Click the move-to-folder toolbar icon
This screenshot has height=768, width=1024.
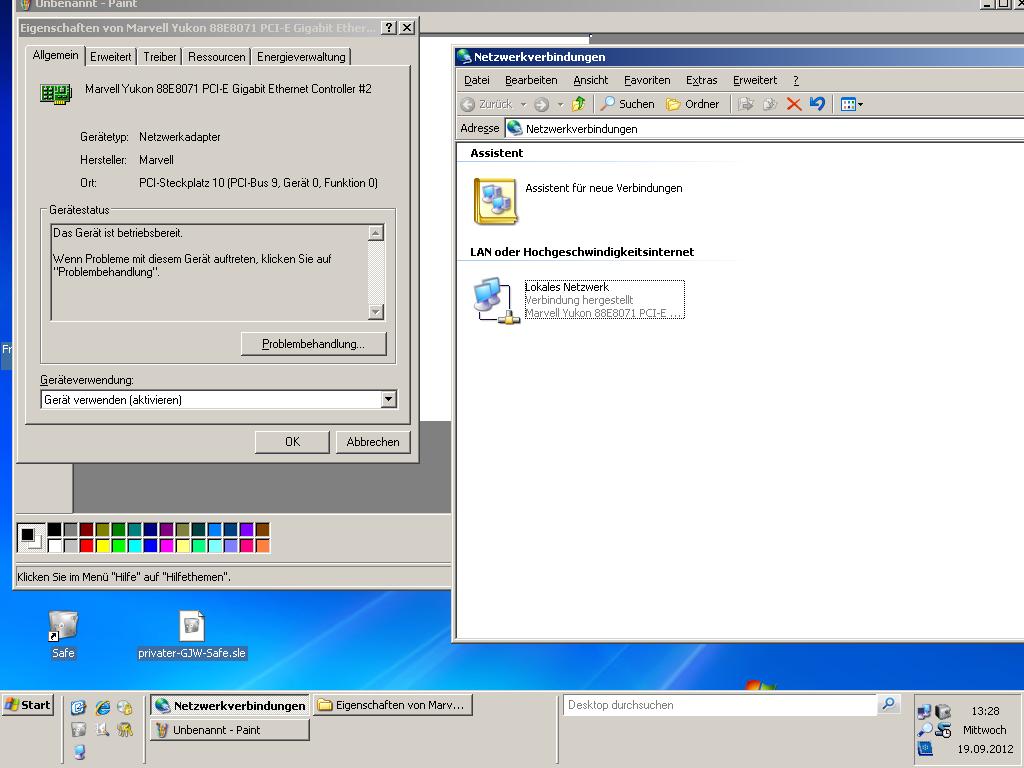click(x=746, y=104)
